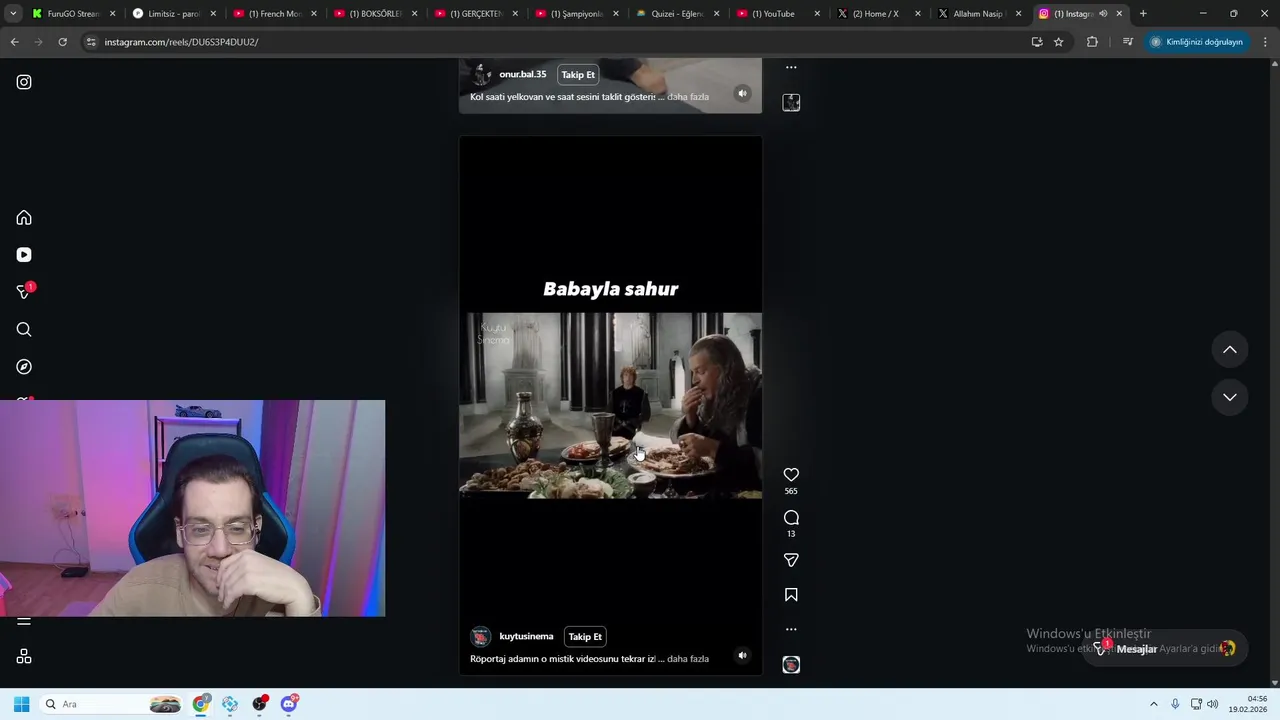Expand kuytusinema caption with daha fazla

pos(688,659)
